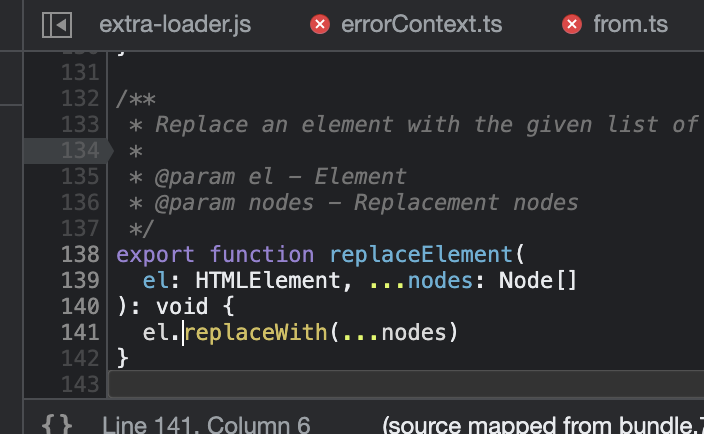Click the replaceElement function name
The height and width of the screenshot is (434, 704).
(421, 255)
